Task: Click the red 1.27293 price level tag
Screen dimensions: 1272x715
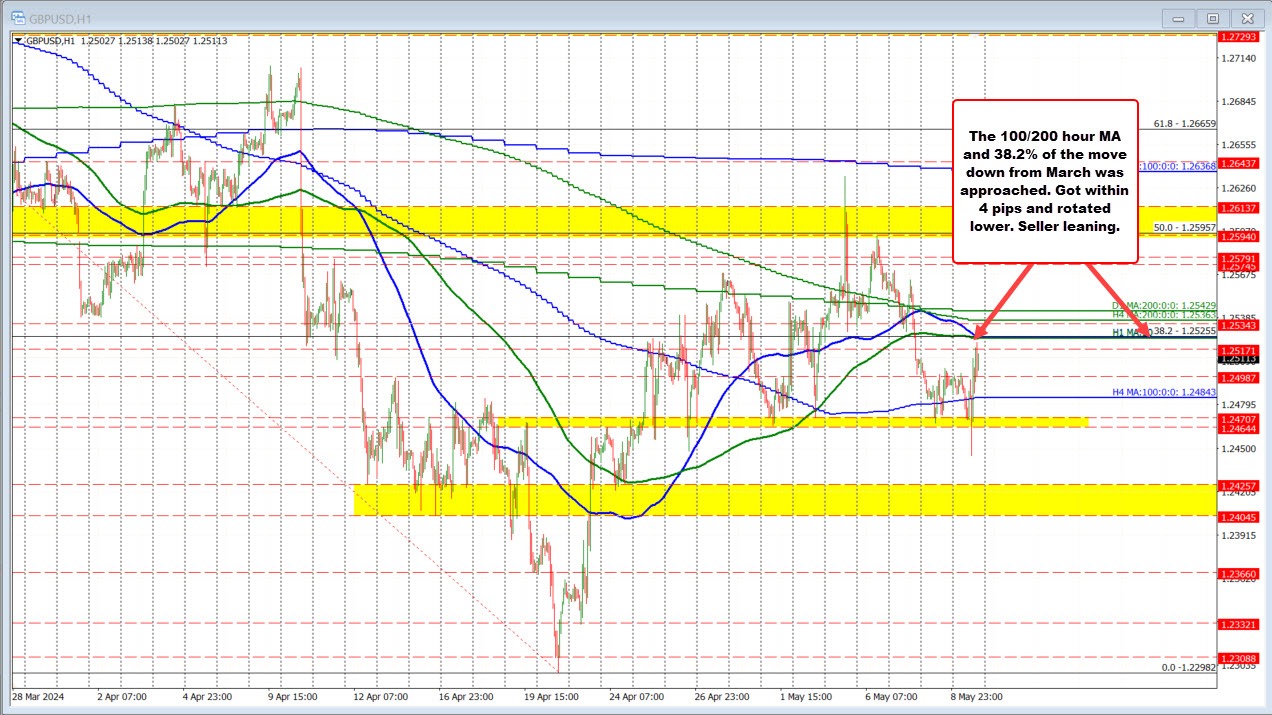Action: [1238, 36]
